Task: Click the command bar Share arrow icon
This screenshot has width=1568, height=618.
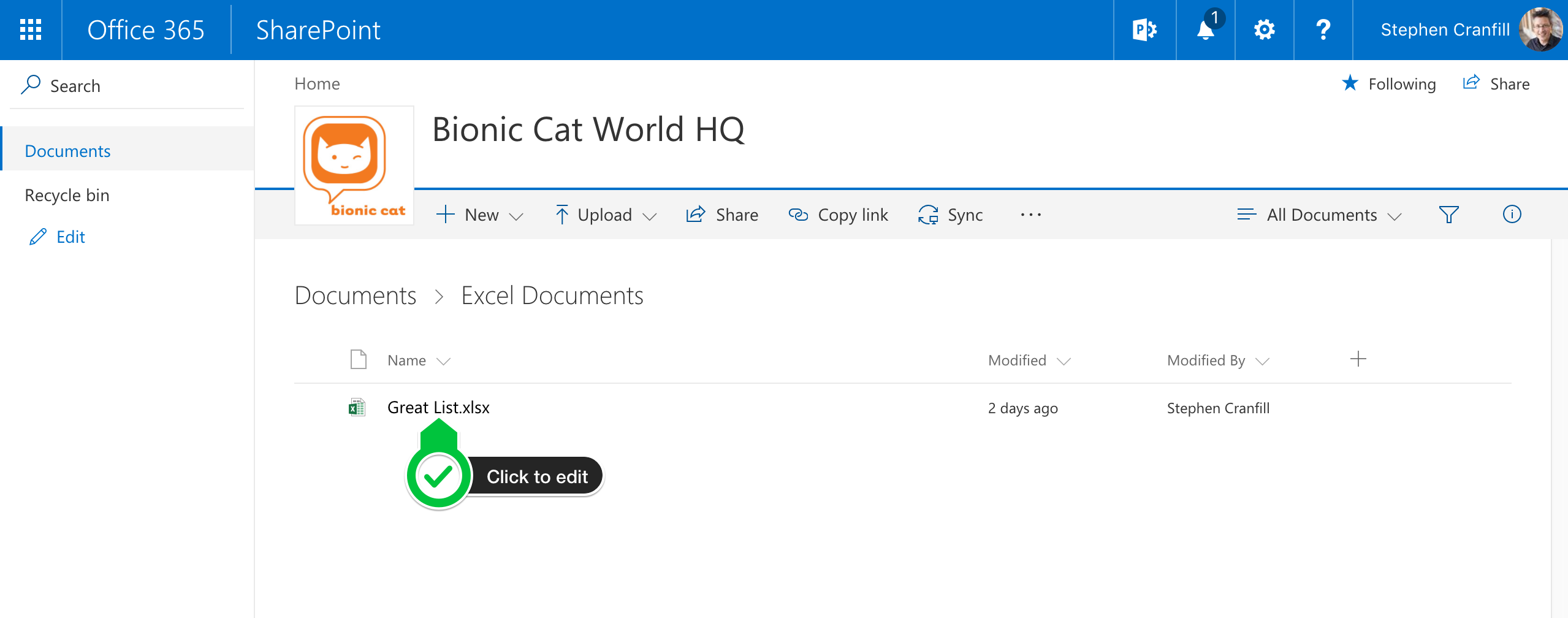Action: coord(696,214)
